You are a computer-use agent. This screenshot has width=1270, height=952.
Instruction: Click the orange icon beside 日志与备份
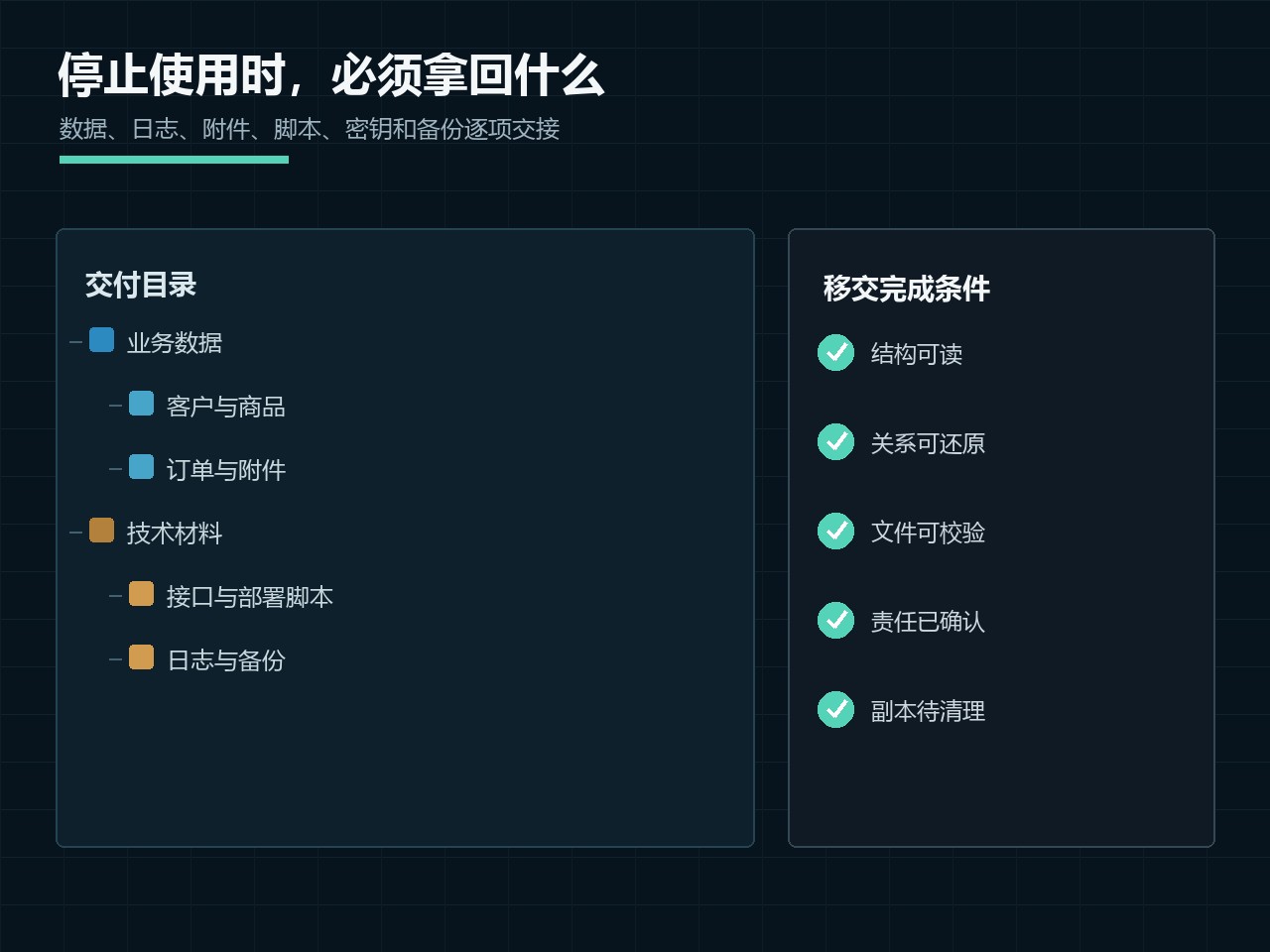tap(141, 657)
